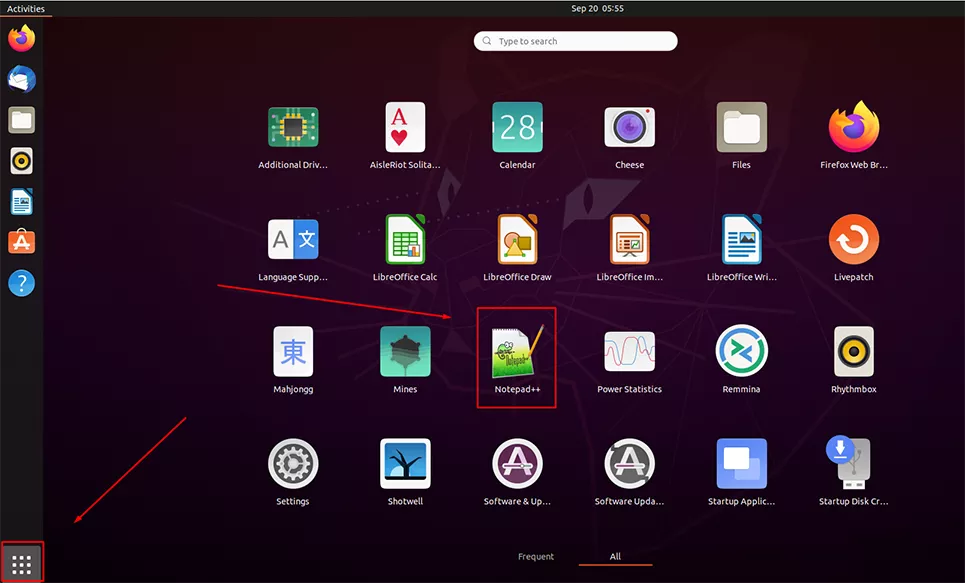Image resolution: width=965 pixels, height=583 pixels.
Task: Open the Calendar app
Action: pyautogui.click(x=517, y=127)
